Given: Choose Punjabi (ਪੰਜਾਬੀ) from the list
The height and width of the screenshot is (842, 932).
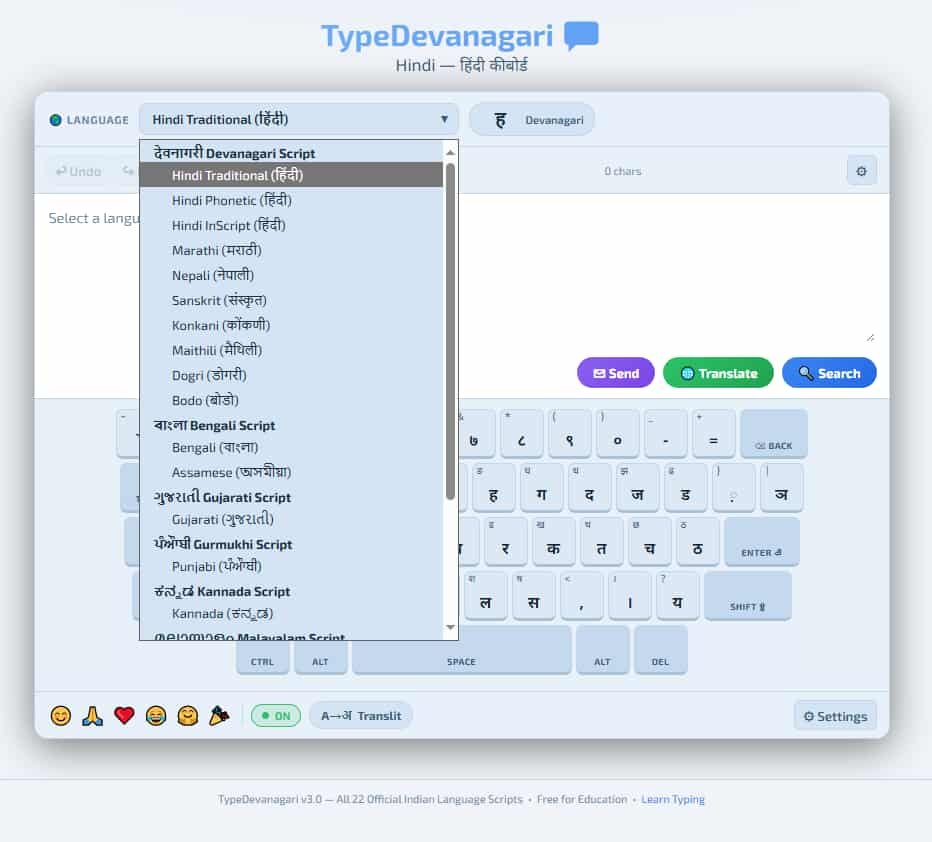Looking at the screenshot, I should 291,566.
